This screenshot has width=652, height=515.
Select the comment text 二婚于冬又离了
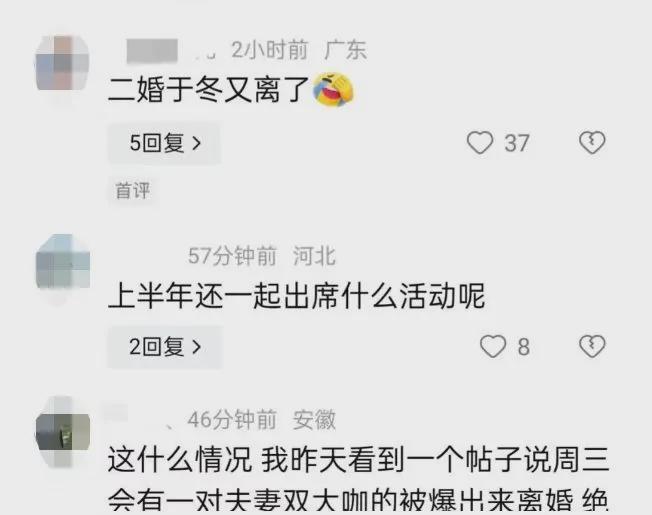(x=209, y=89)
